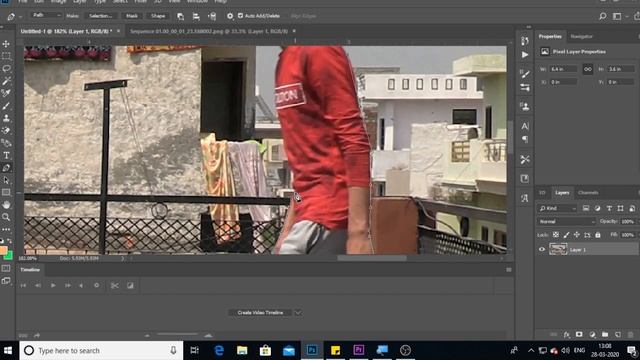Select the Eyedropper tool
This screenshot has height=360, width=640.
pyautogui.click(x=6, y=93)
